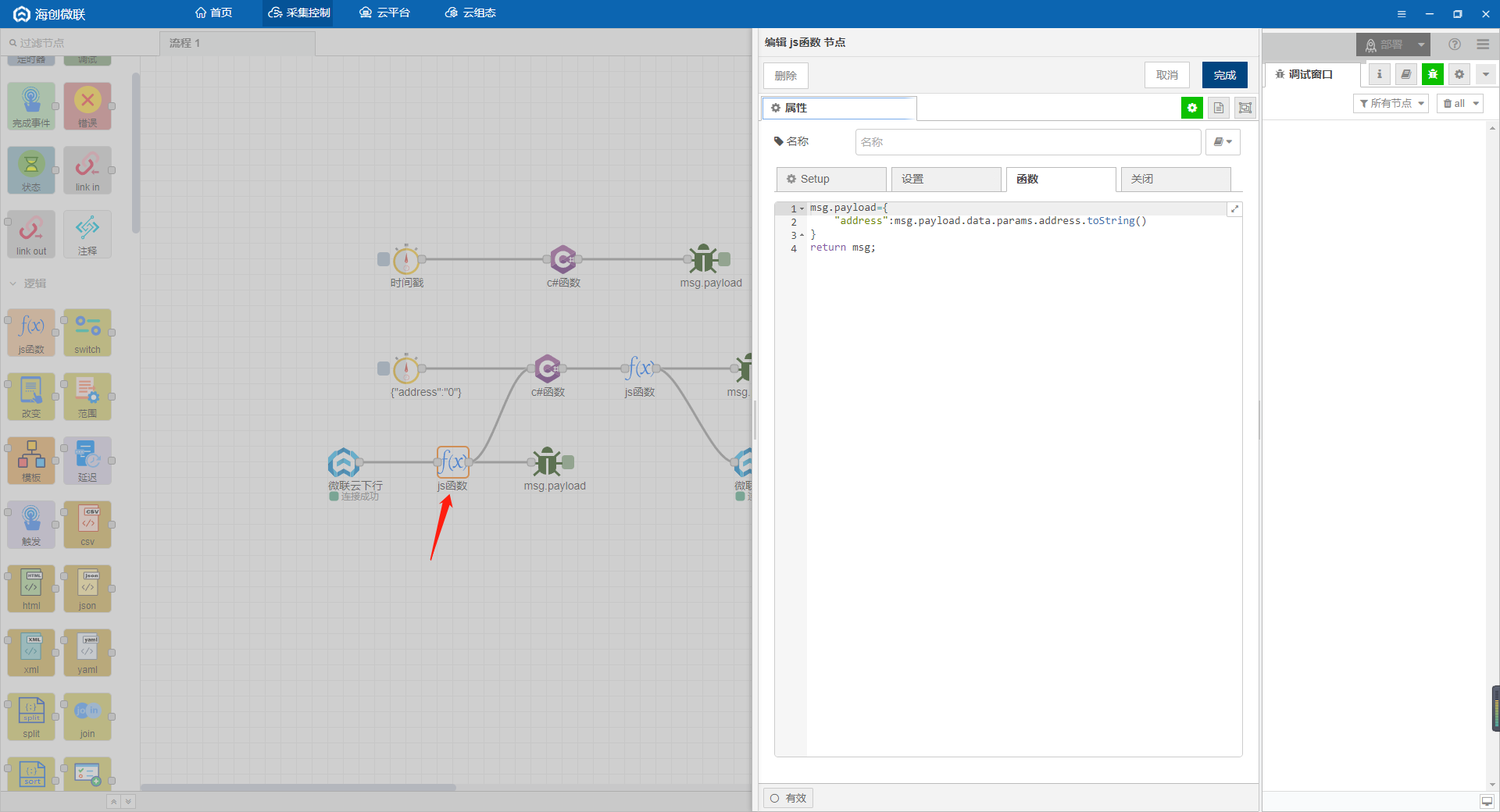
Task: Open the help book sidebar icon
Action: point(1406,74)
